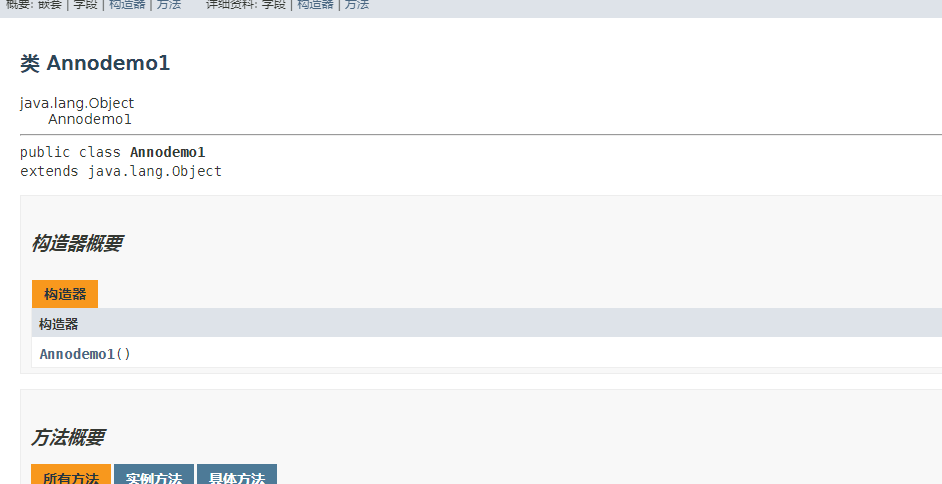Click the 构造器概要 section heading
Screen dimensions: 942x484
(x=76, y=243)
